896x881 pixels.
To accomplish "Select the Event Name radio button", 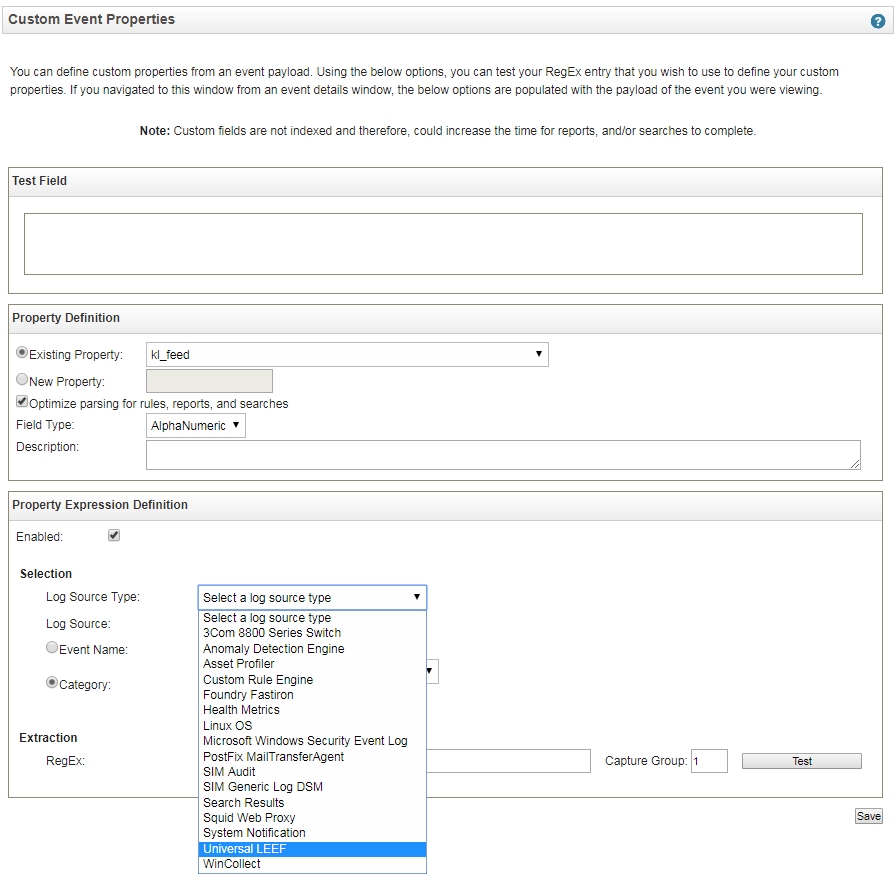I will (51, 647).
